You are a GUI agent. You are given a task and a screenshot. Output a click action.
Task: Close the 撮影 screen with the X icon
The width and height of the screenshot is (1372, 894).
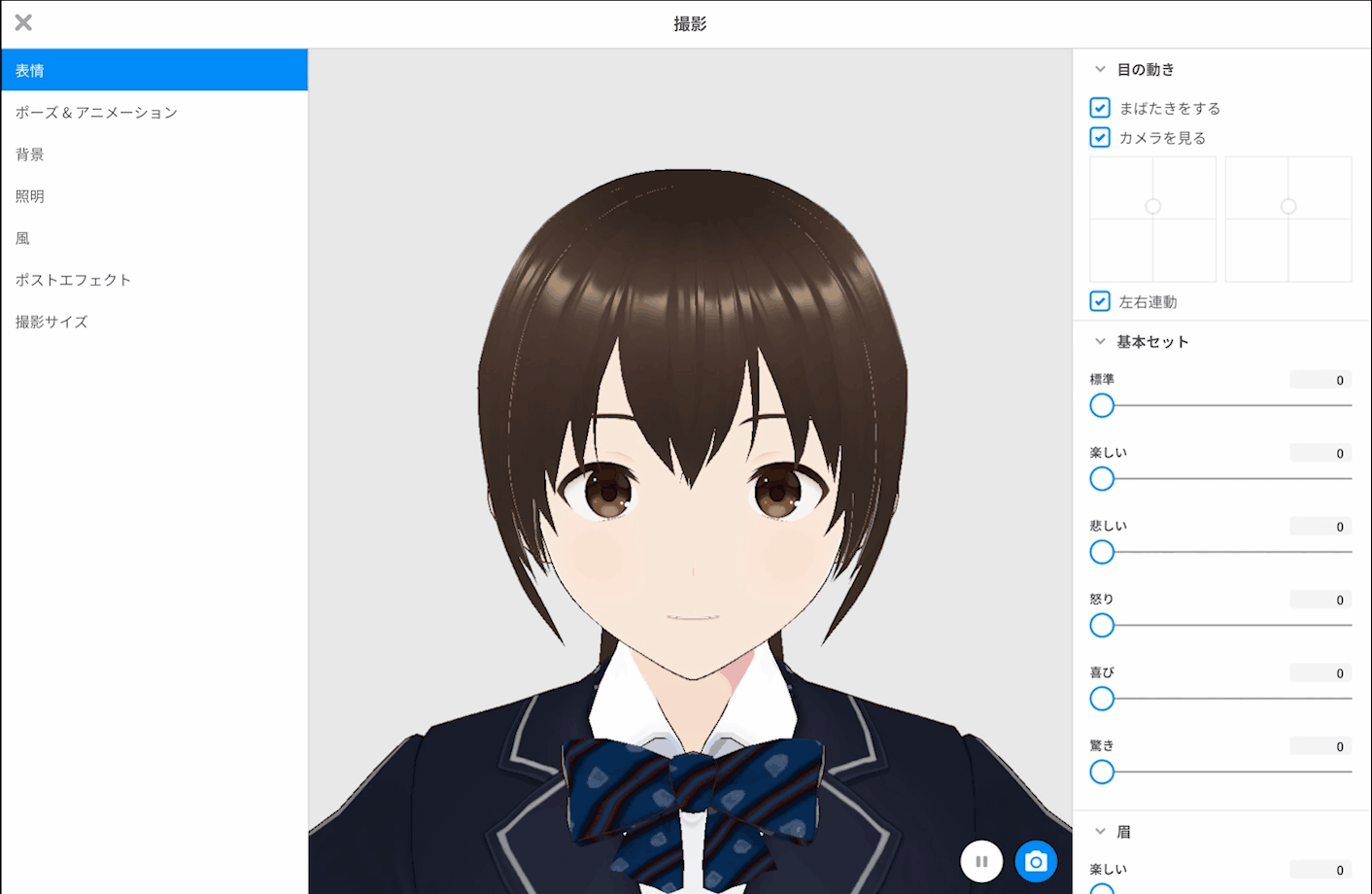tap(23, 22)
